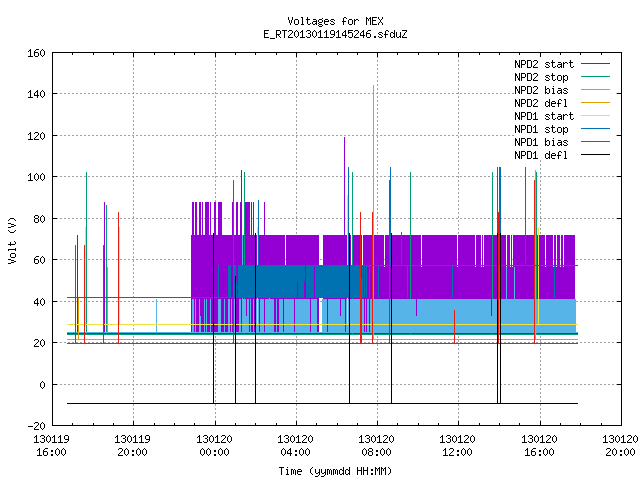Image resolution: width=640 pixels, height=480 pixels.
Task: Click the Volt (V) axis label
Action: [x=12, y=240]
